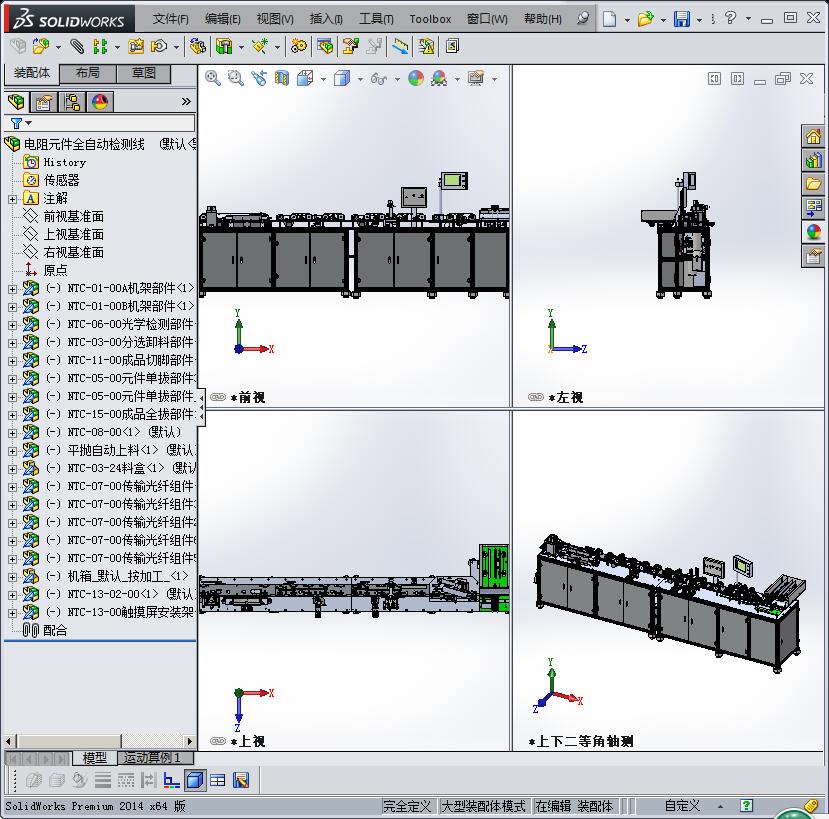Viewport: 829px width, 819px height.
Task: Open the Display Style dropdown arrow
Action: (360, 79)
